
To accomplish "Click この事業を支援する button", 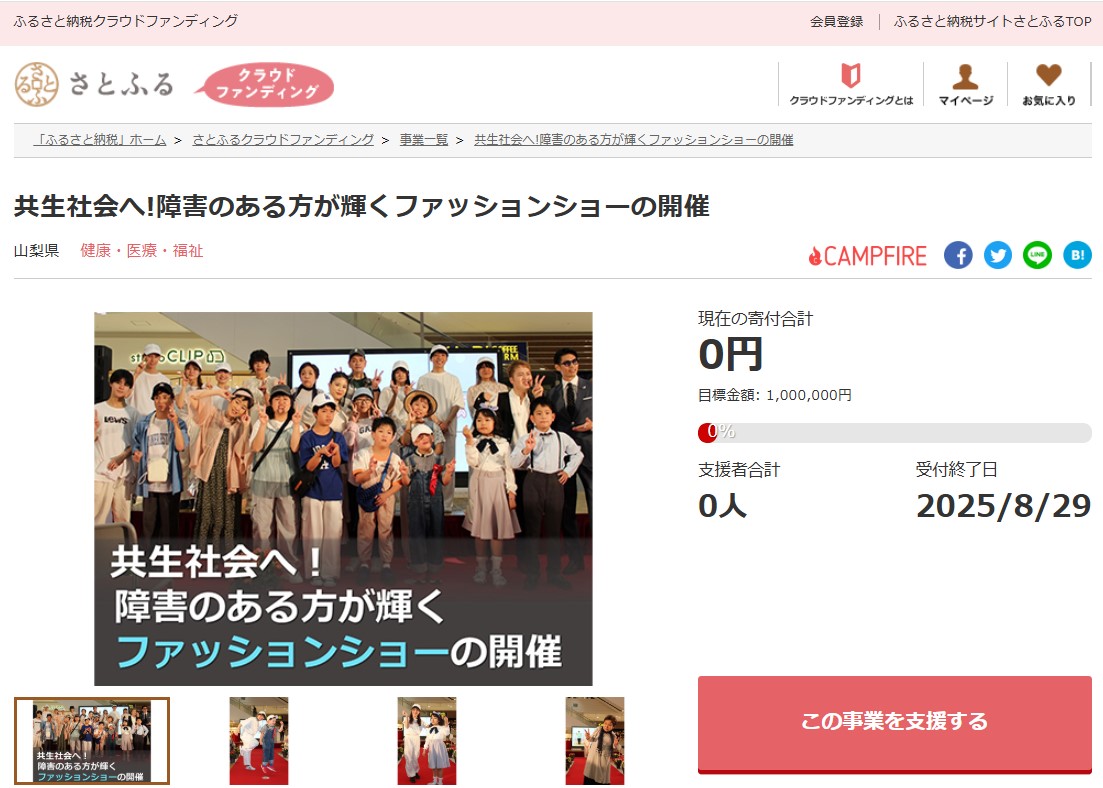I will click(x=895, y=724).
